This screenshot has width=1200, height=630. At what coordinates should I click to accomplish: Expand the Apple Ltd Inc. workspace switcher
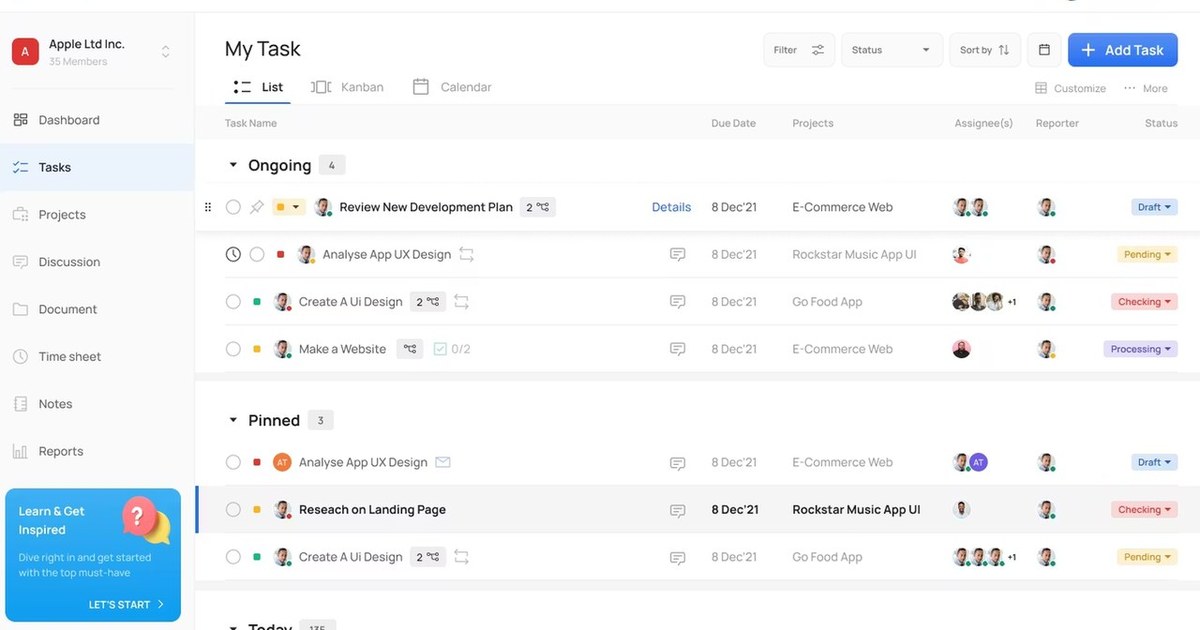click(x=166, y=51)
